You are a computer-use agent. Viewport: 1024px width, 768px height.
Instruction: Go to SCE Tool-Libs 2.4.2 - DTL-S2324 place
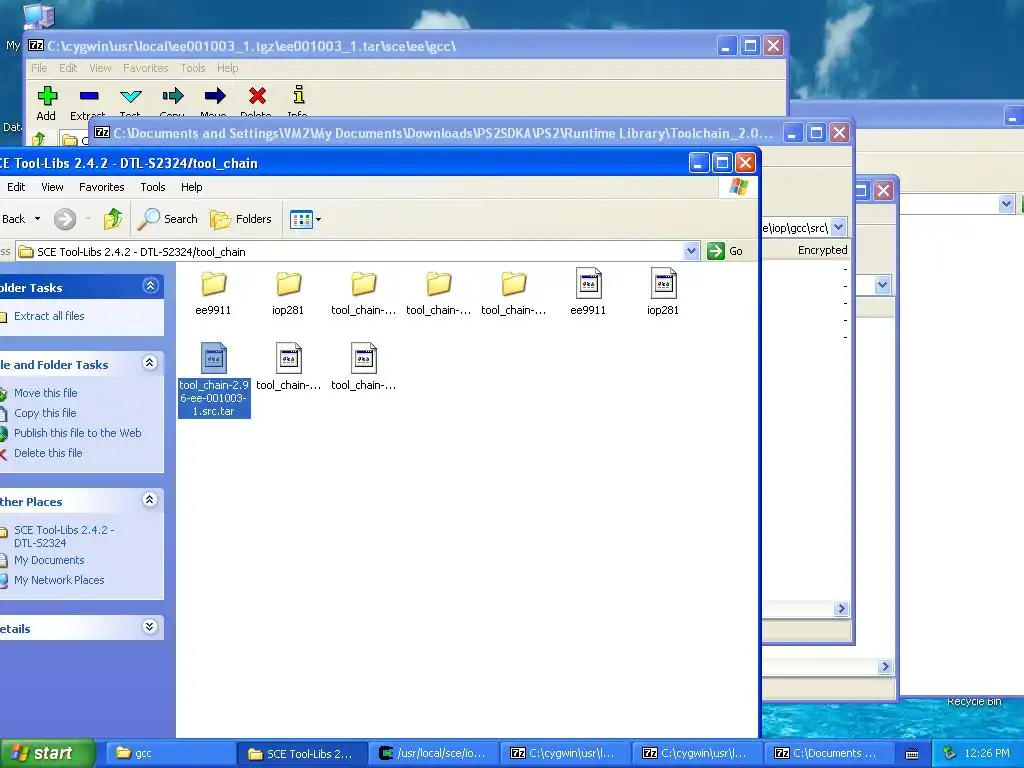[x=64, y=536]
